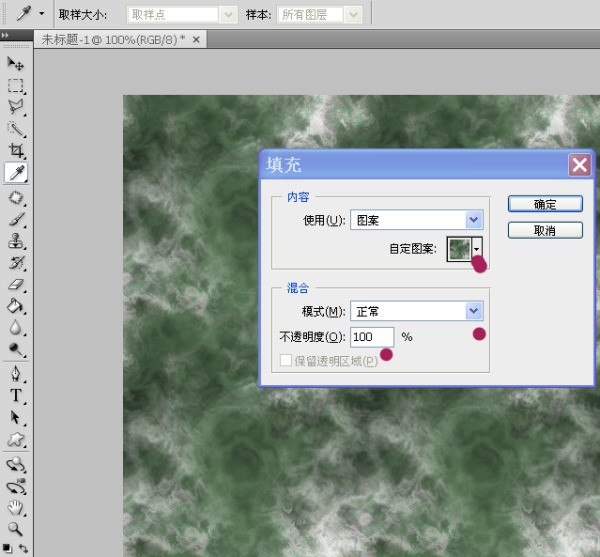
Task: Close the 未标题-1 document tab
Action: 196,39
